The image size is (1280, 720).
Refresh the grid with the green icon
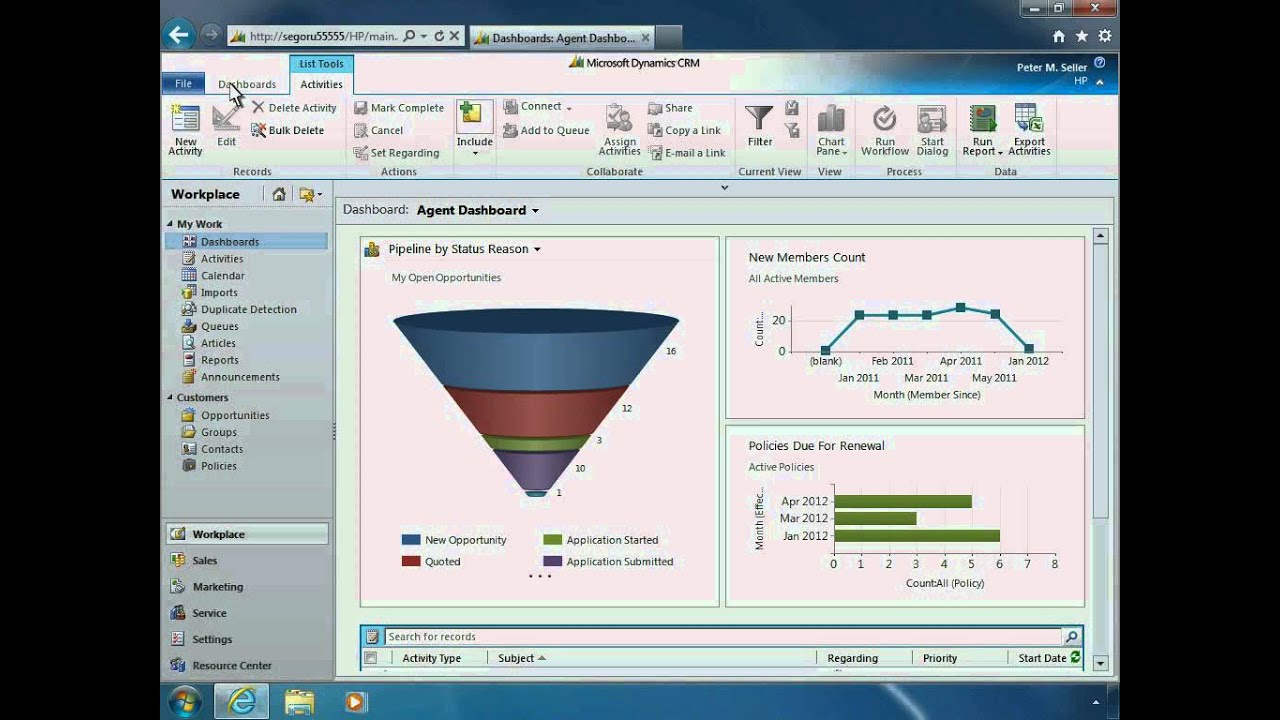coord(1075,657)
